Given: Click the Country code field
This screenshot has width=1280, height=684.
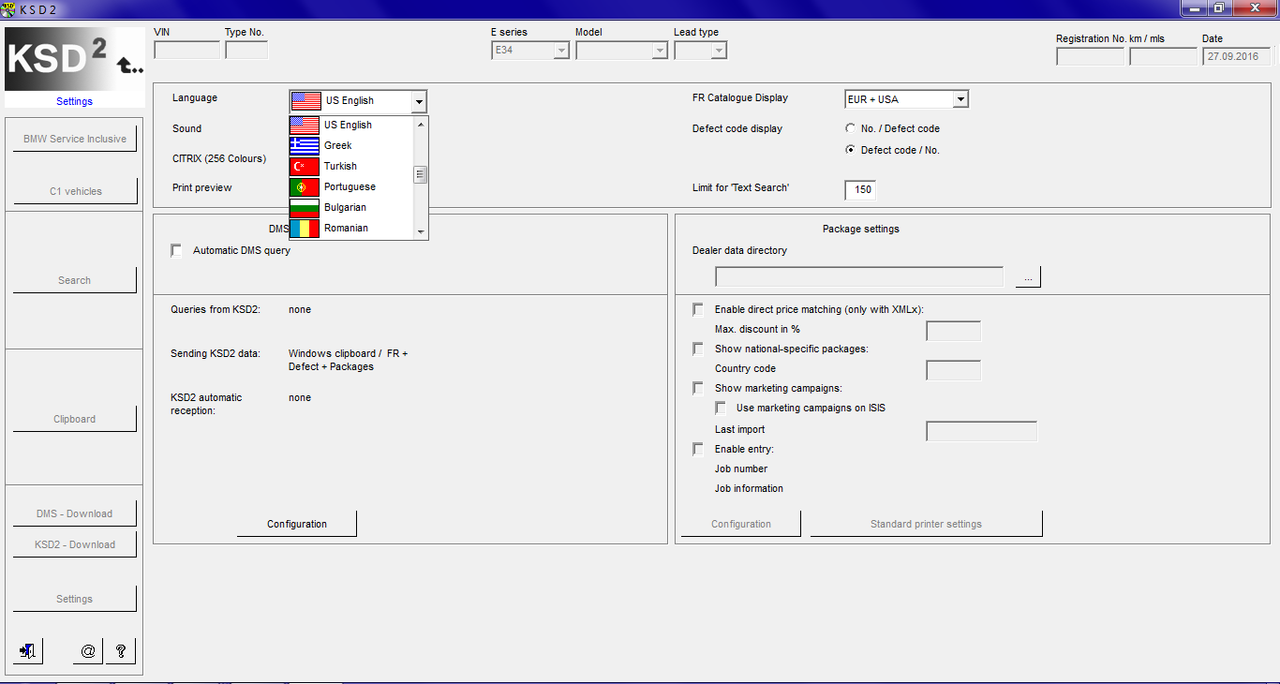Looking at the screenshot, I should (x=953, y=371).
